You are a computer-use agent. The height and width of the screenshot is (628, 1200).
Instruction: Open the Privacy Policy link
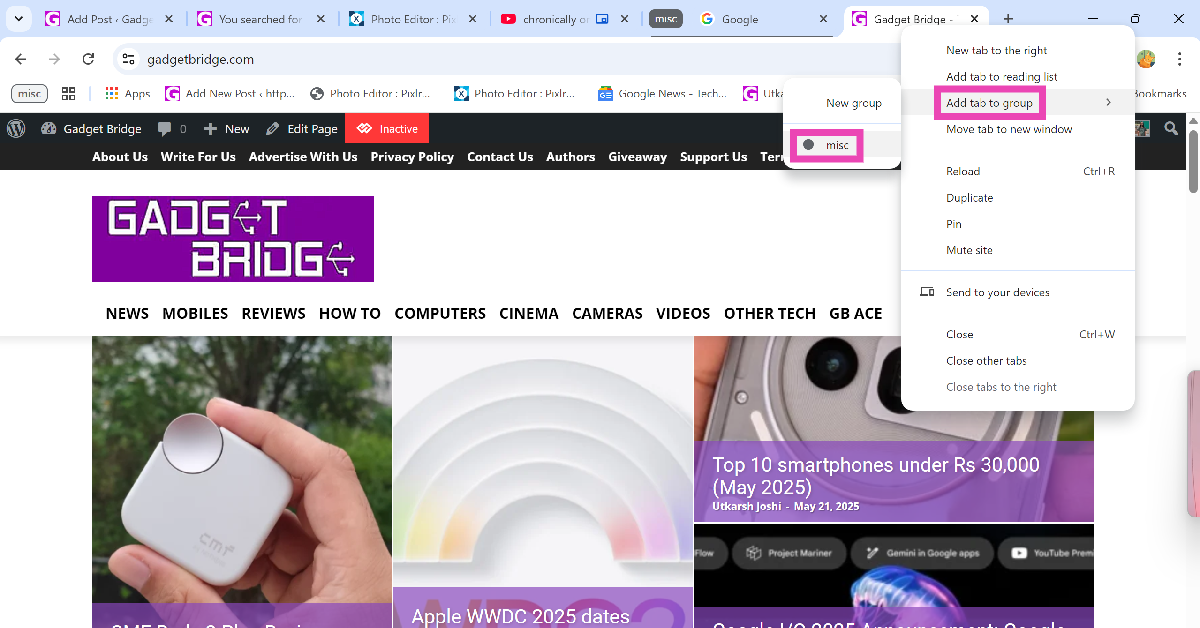[x=412, y=157]
